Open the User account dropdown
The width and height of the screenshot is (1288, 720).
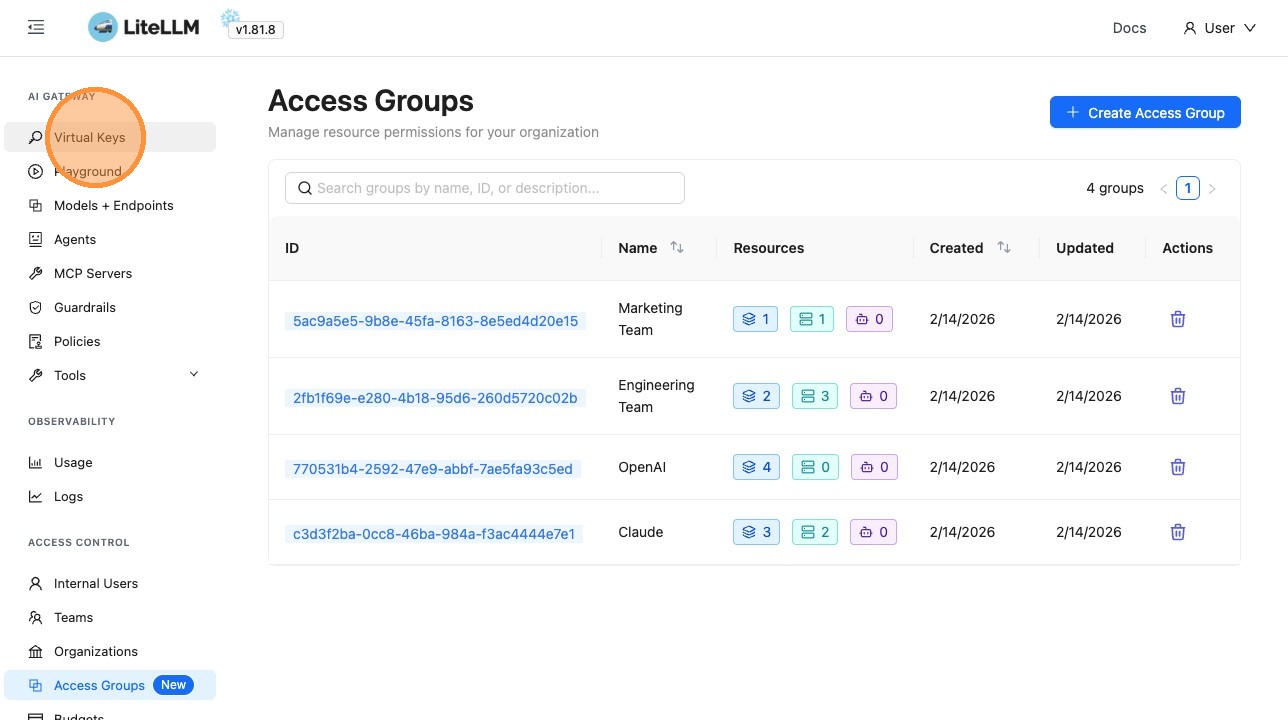[1219, 28]
